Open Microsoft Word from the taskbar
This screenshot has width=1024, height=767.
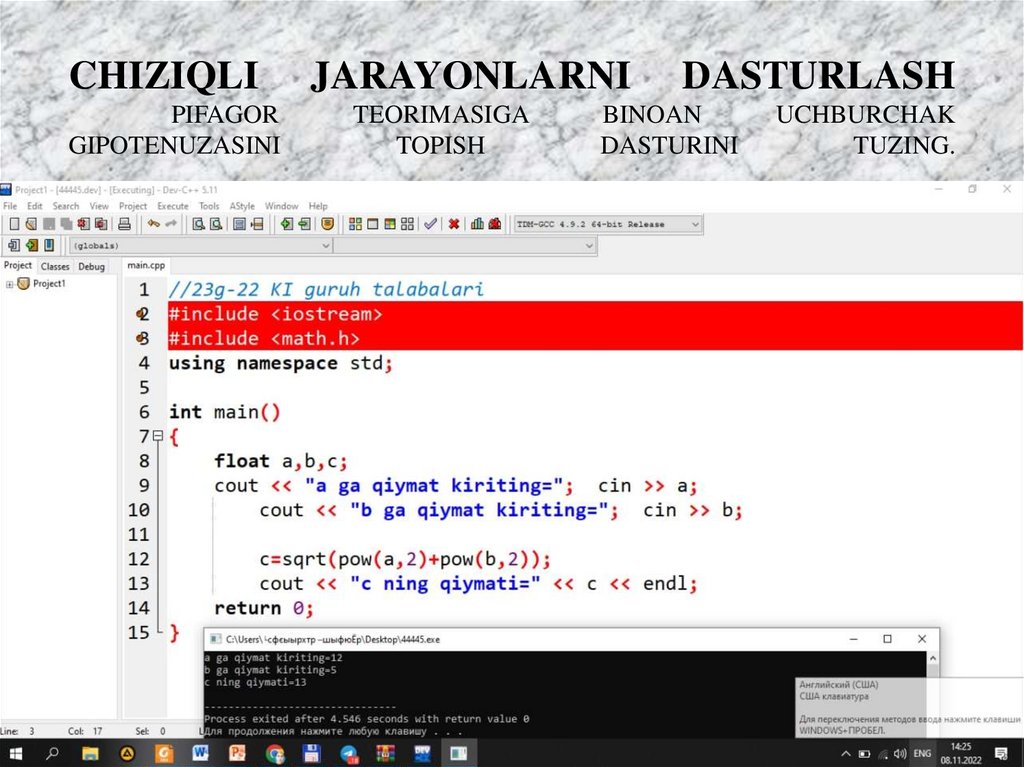click(x=200, y=752)
